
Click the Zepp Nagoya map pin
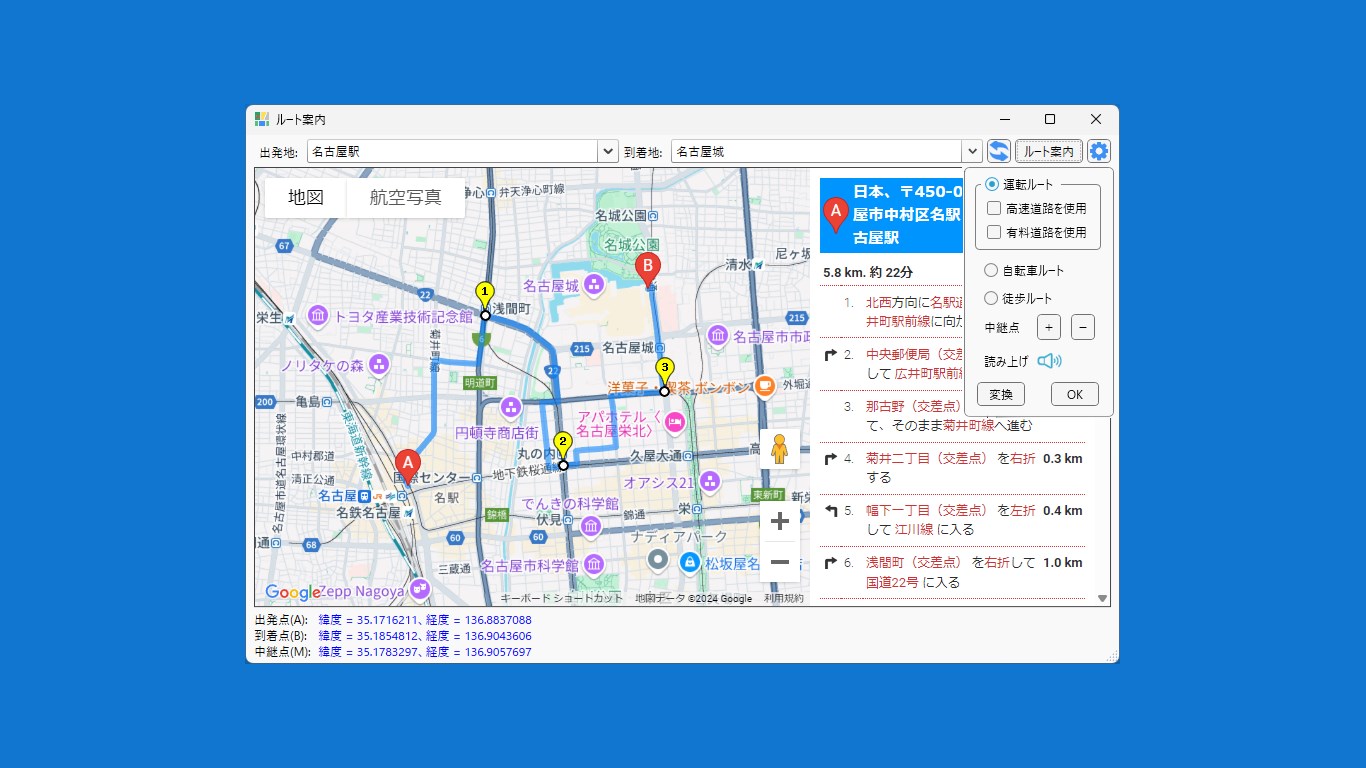pos(420,588)
